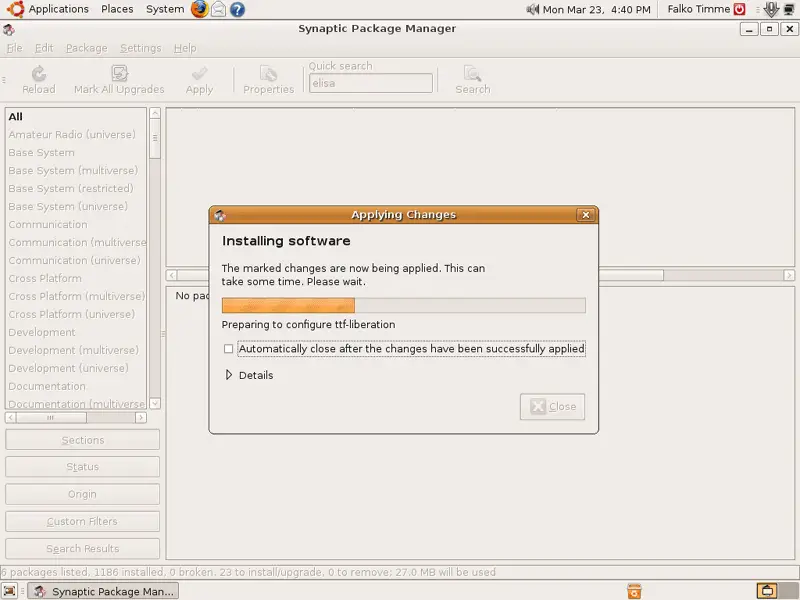Image resolution: width=800 pixels, height=600 pixels.
Task: Select Base System (multiverse) category
Action: click(x=77, y=170)
